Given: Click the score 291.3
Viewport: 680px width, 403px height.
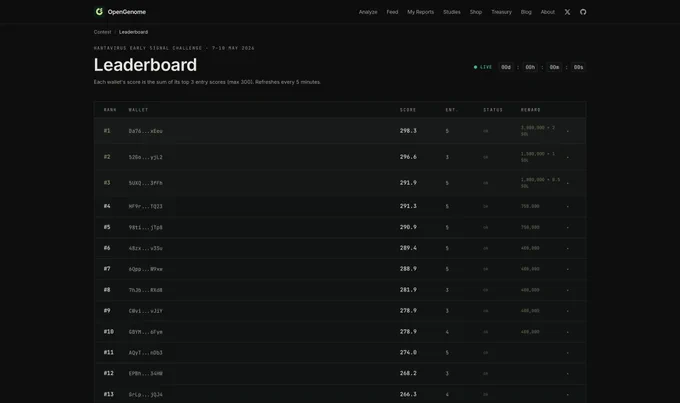Looking at the screenshot, I should coord(408,206).
